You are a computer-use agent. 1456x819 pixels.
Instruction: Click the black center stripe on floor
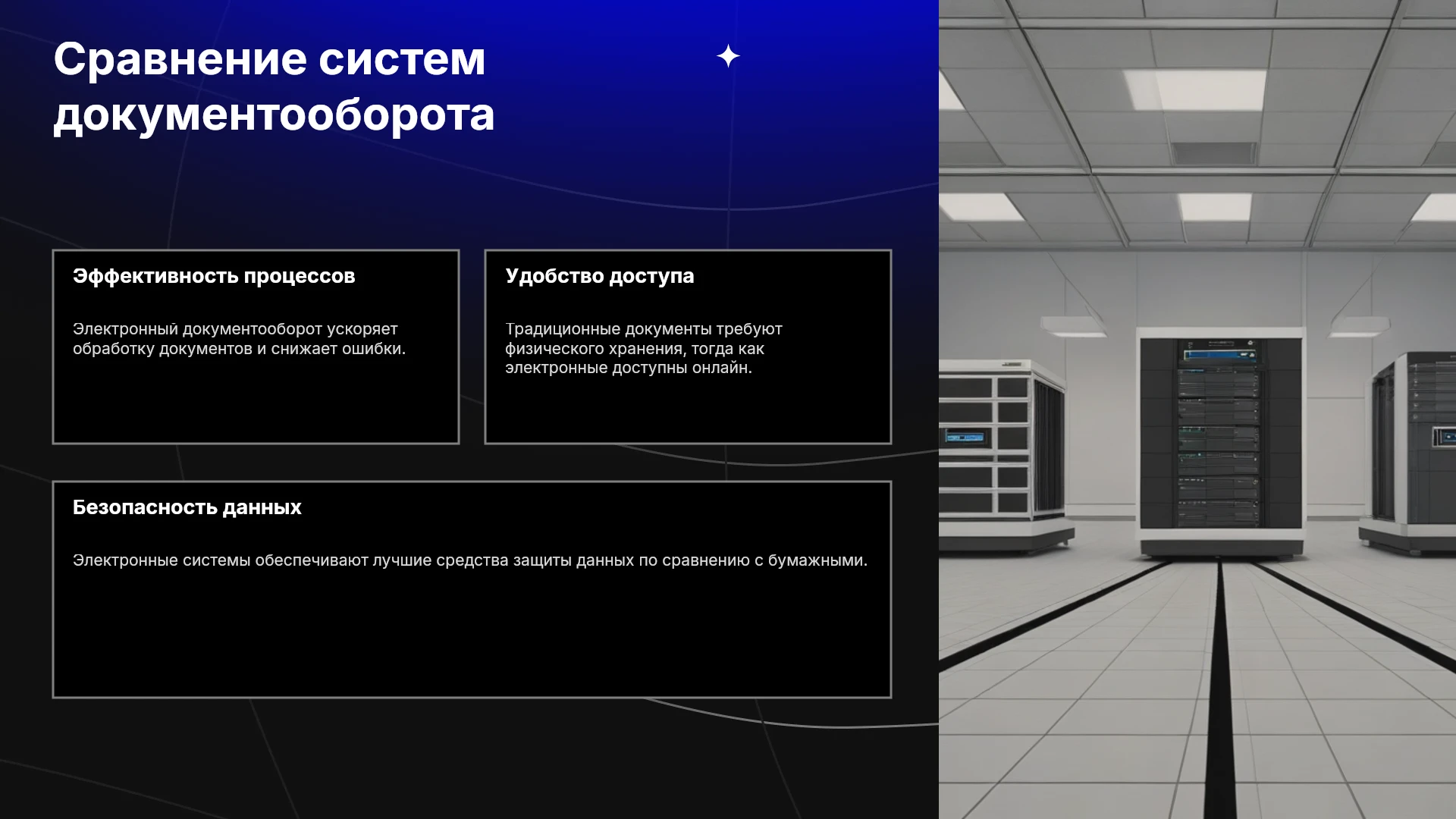pos(1220,690)
